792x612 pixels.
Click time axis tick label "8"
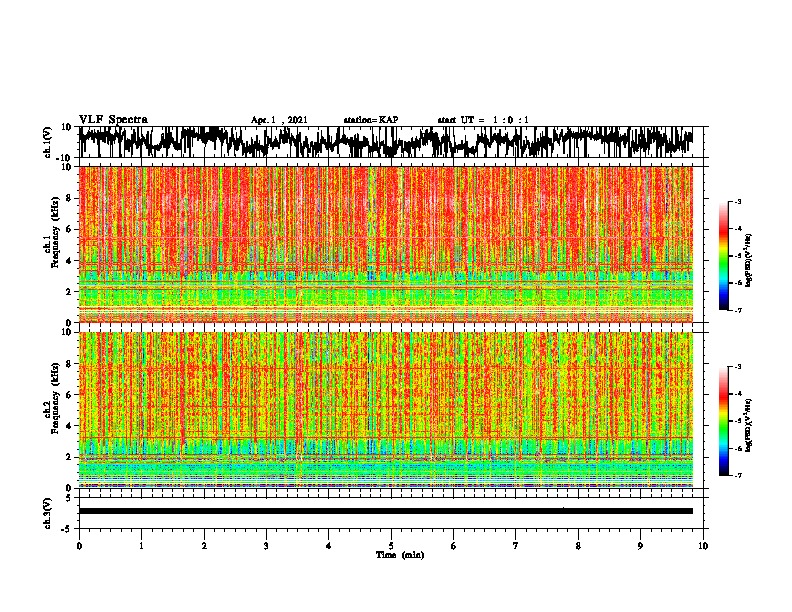[x=578, y=546]
